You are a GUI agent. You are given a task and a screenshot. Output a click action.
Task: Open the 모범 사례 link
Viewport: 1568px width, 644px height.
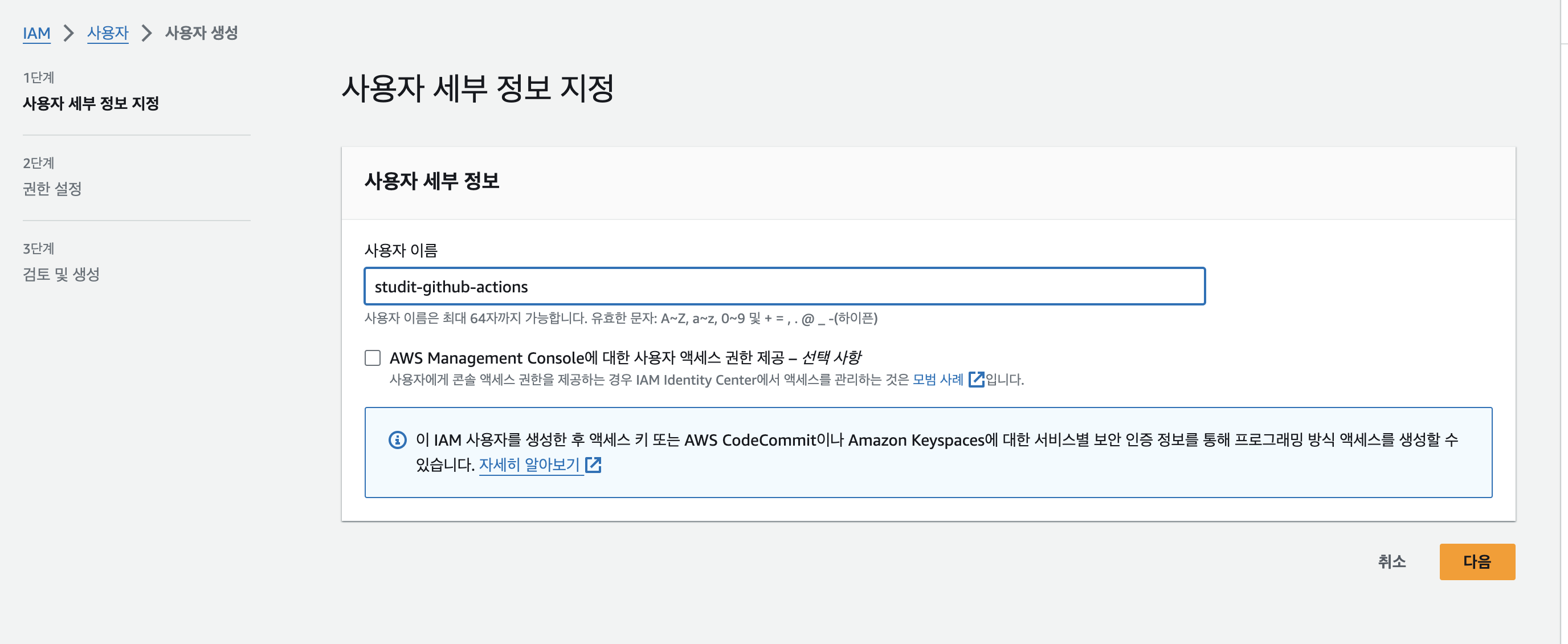tap(937, 380)
